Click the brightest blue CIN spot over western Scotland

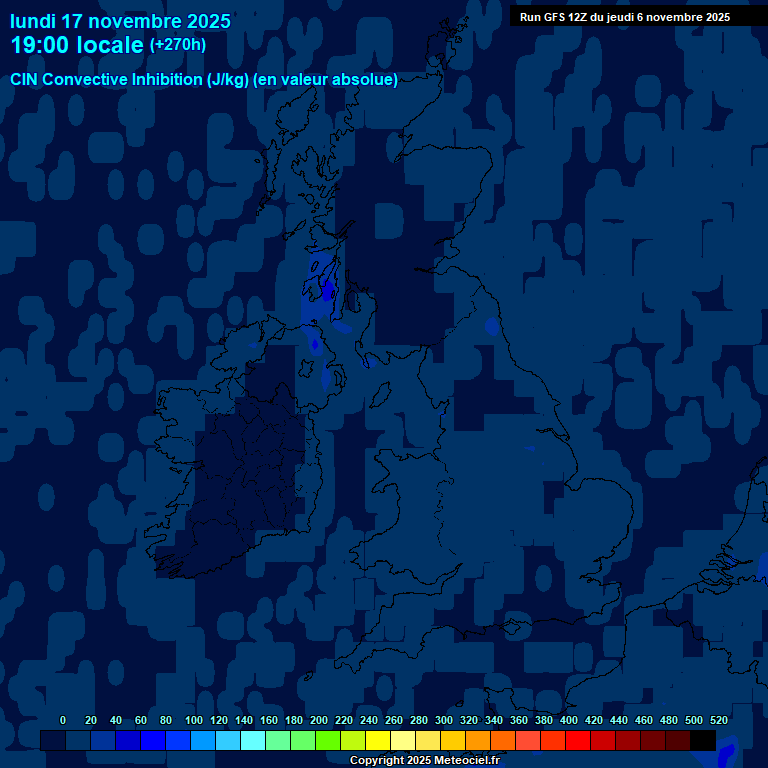pos(326,291)
